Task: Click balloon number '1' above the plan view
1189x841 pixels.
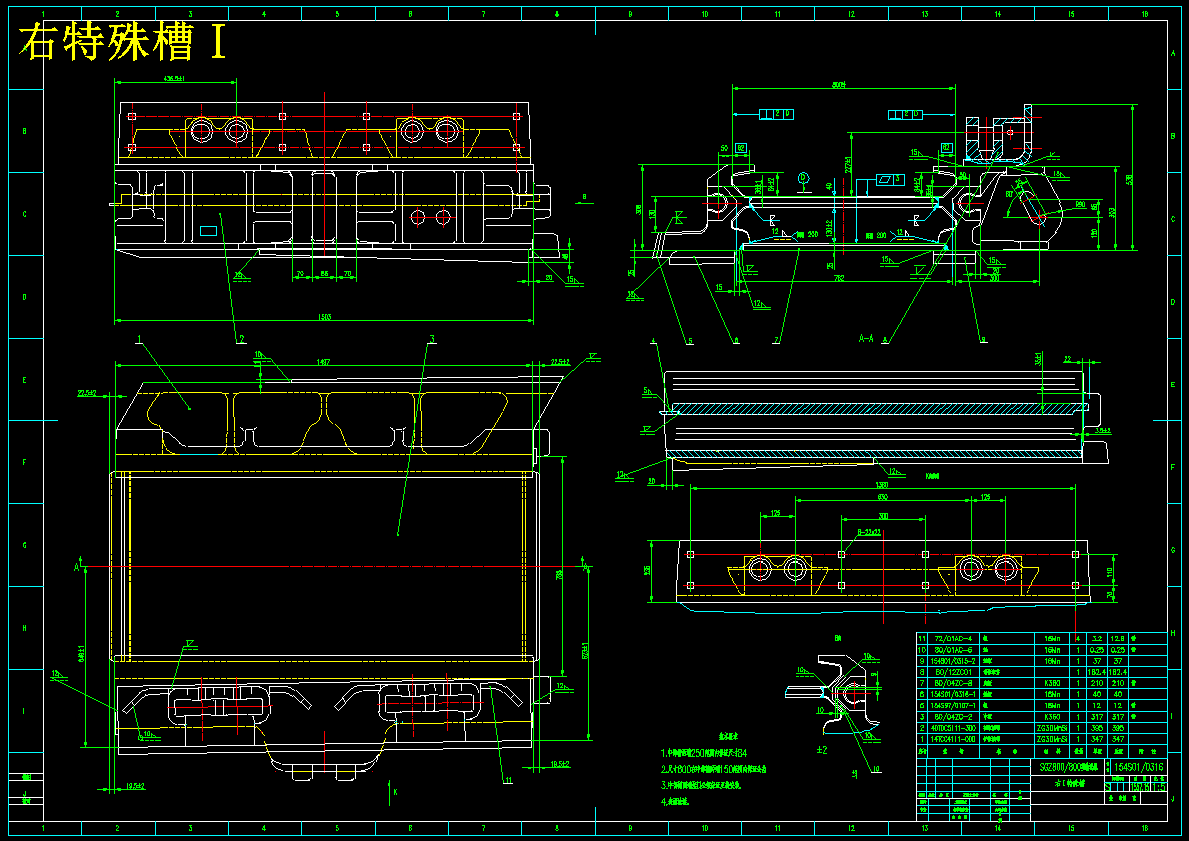Action: (140, 338)
